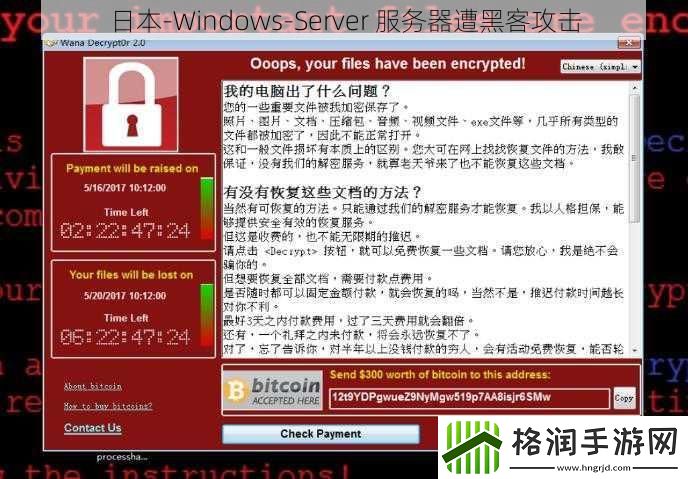
Task: Open the About bitcoin link
Action: (93, 386)
